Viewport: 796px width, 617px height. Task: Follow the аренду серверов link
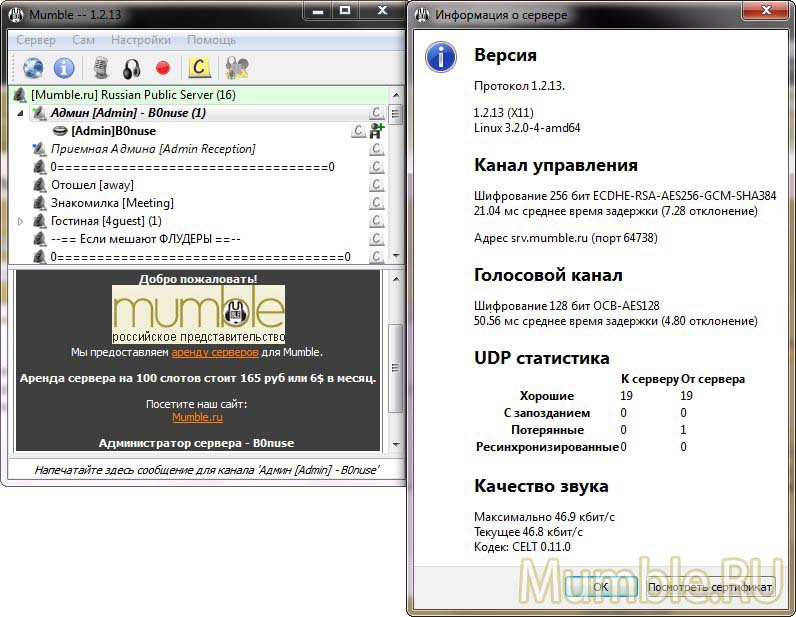[x=215, y=352]
